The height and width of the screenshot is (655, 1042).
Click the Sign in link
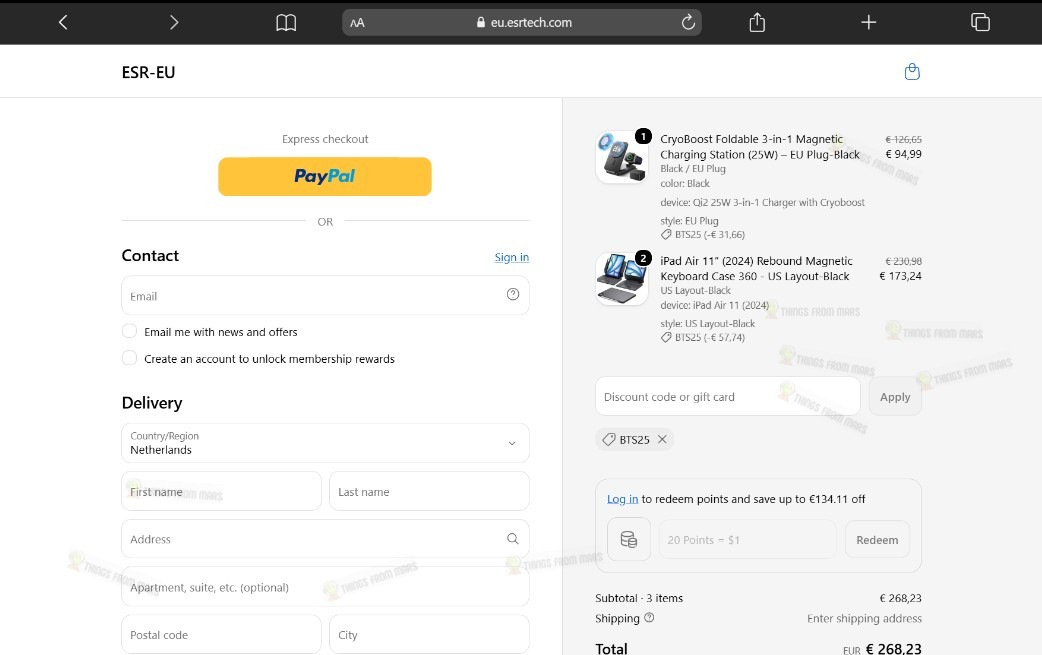pyautogui.click(x=512, y=257)
